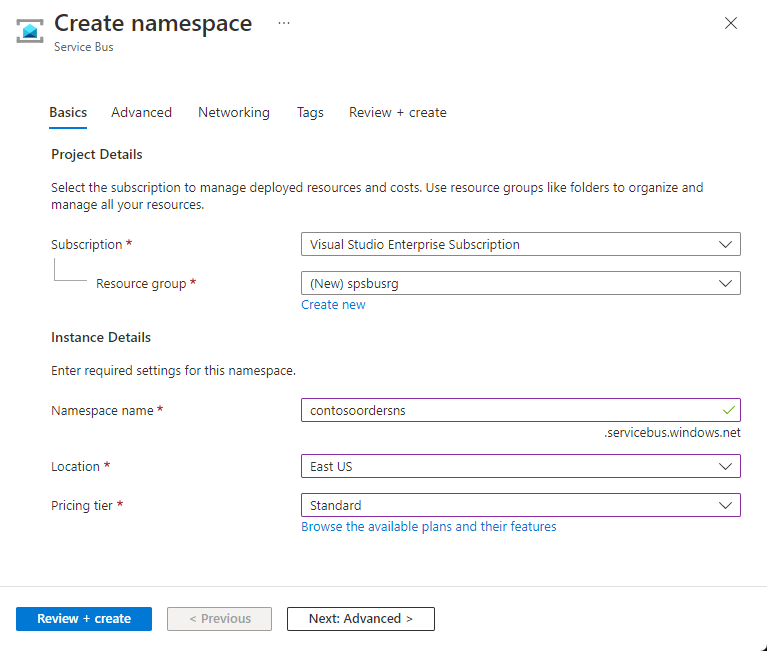Switch to the Basics tab

[68, 112]
